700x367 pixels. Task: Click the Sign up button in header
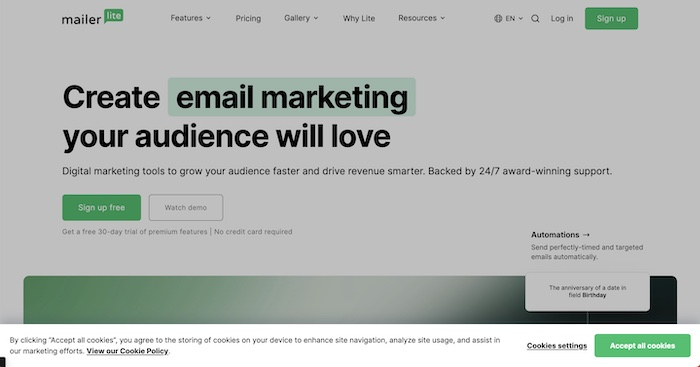pos(611,18)
